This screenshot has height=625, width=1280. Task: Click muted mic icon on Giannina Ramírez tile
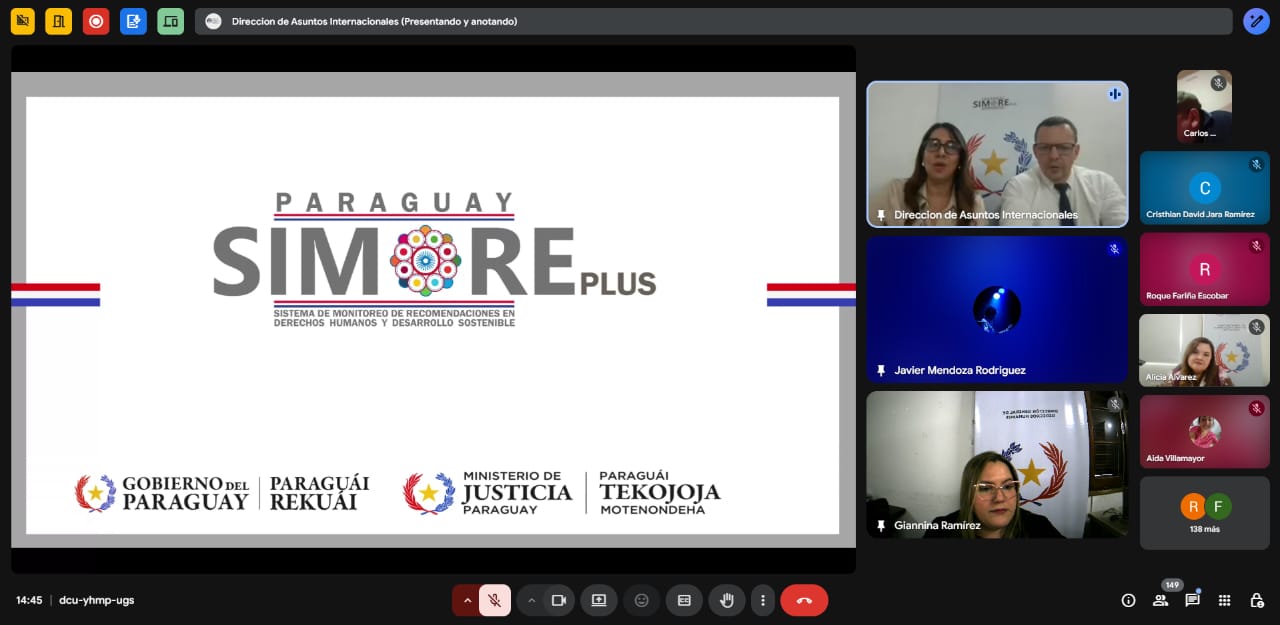pos(1114,404)
